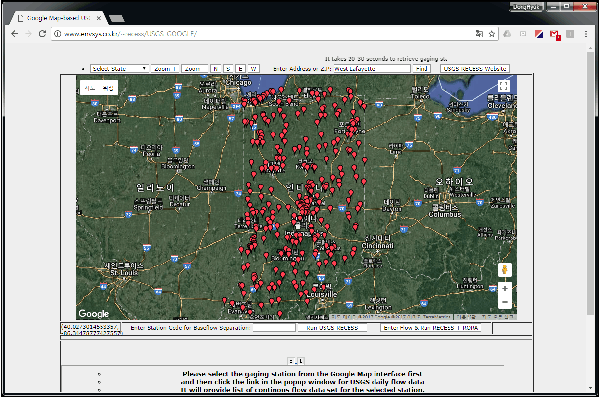600x397 pixels.
Task: Click the station code input field
Action: pos(274,328)
